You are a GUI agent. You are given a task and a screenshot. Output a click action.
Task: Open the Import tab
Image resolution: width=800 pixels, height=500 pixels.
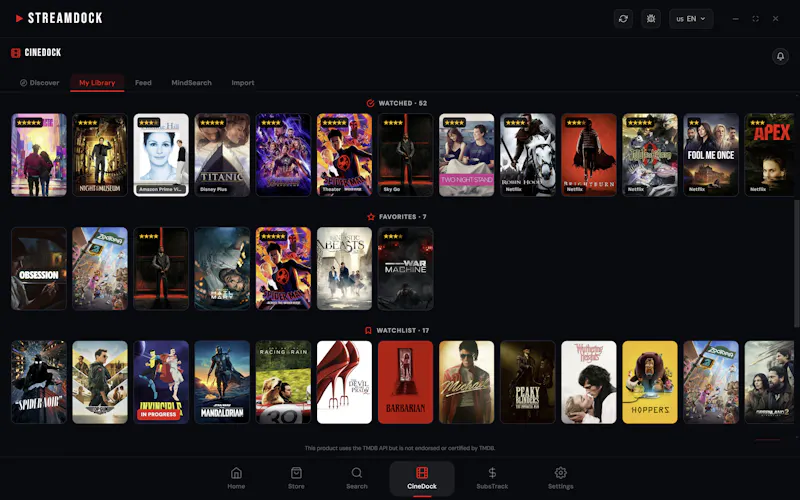coord(242,83)
